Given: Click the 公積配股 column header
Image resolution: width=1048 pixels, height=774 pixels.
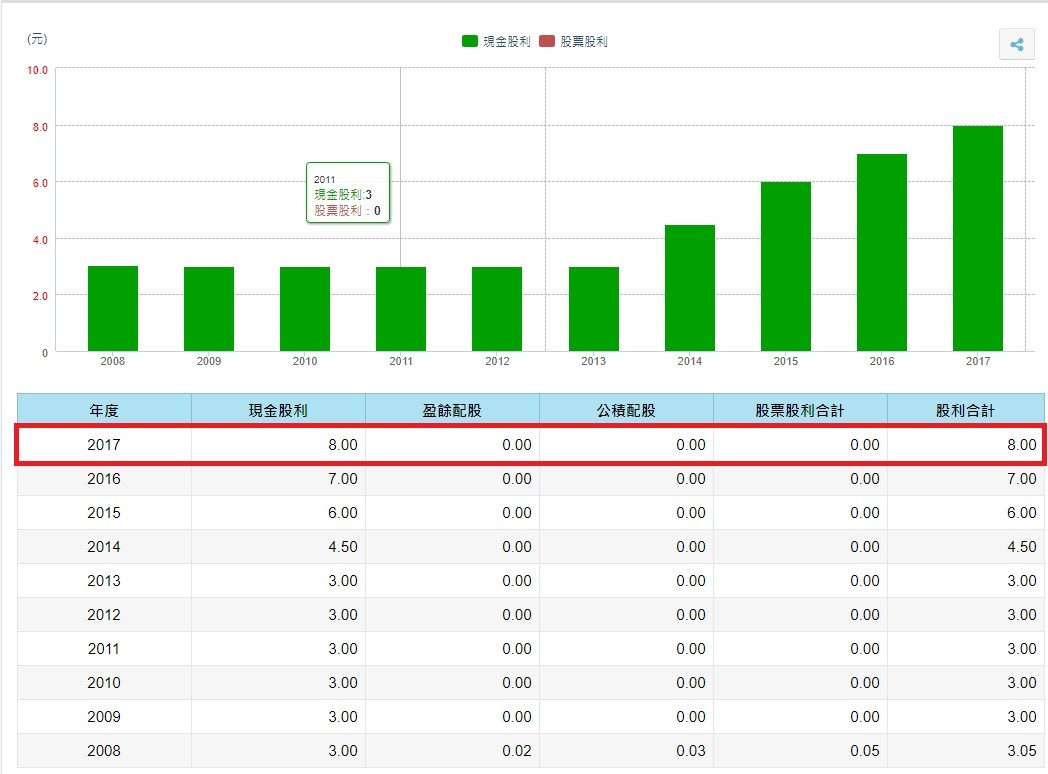Looking at the screenshot, I should click(626, 410).
